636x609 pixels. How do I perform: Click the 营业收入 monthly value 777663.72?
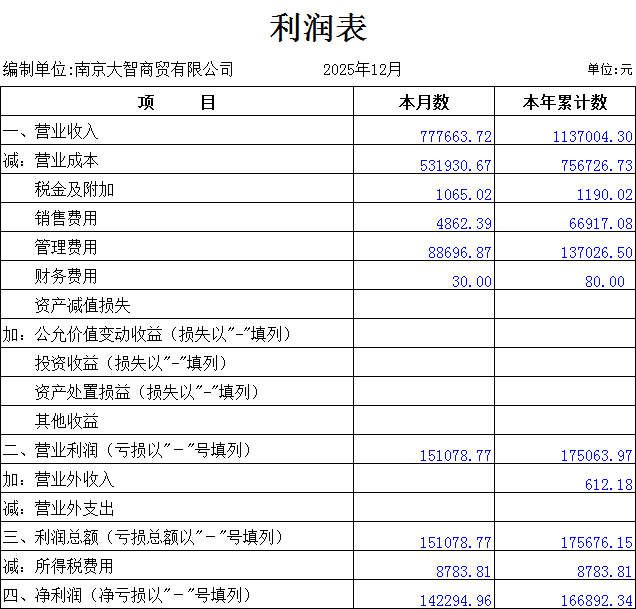coord(456,137)
